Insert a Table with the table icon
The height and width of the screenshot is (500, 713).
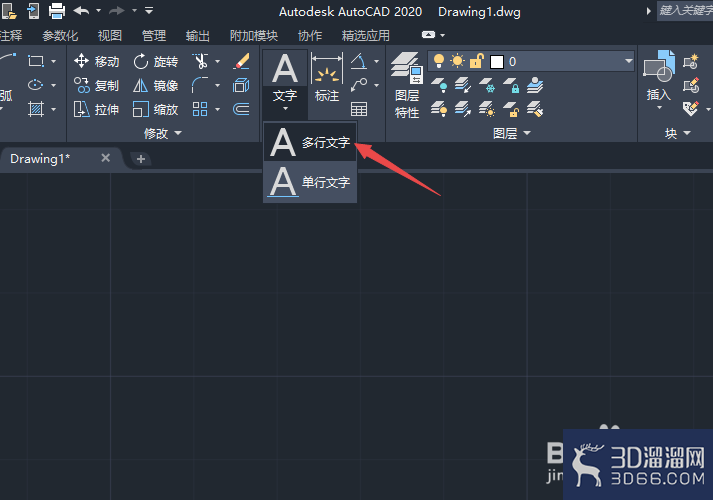pyautogui.click(x=359, y=109)
